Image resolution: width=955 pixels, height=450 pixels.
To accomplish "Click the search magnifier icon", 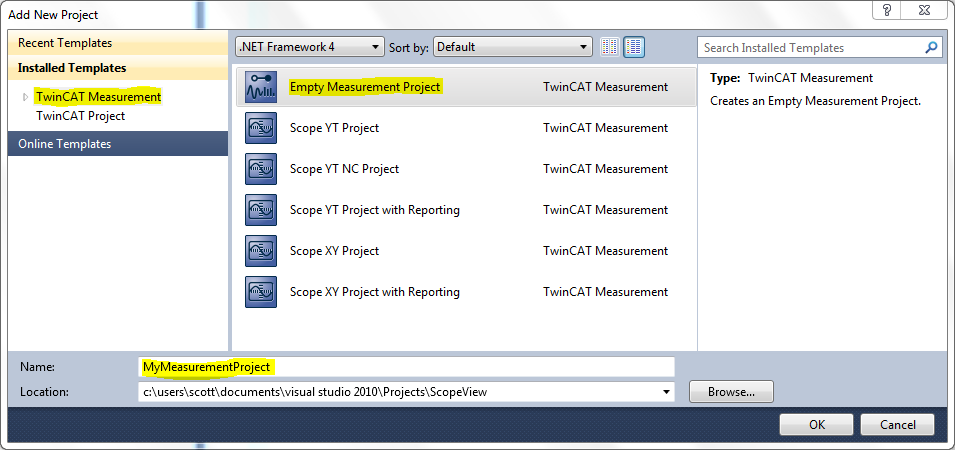I will click(931, 47).
